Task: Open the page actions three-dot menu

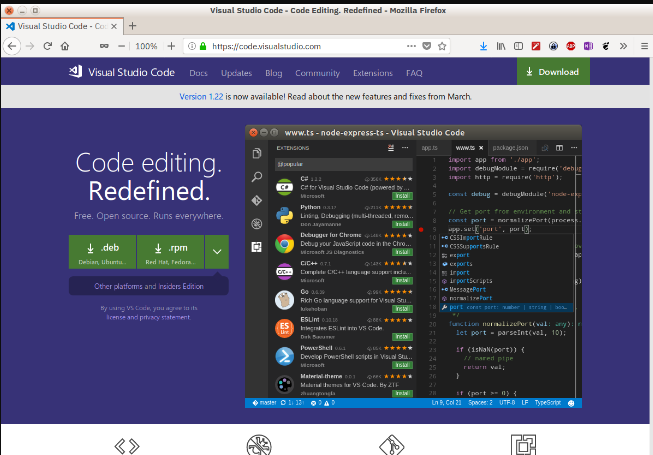Action: 411,46
